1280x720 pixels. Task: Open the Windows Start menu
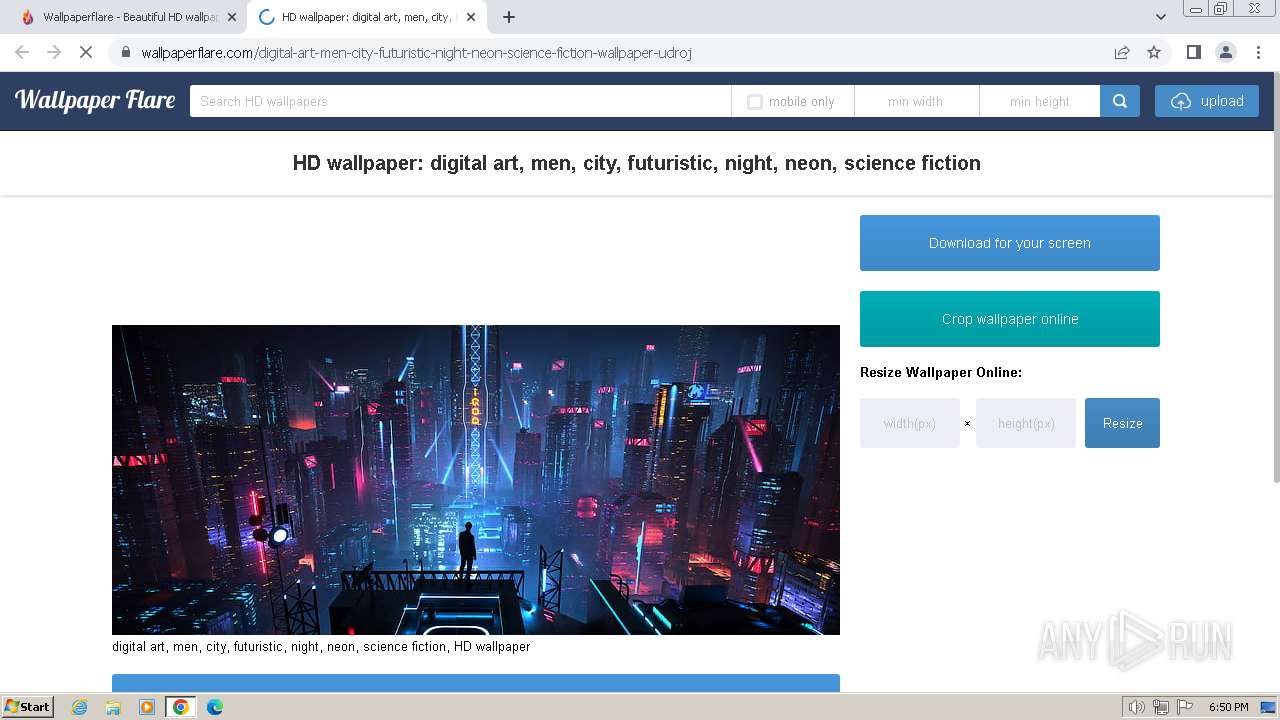[27, 707]
